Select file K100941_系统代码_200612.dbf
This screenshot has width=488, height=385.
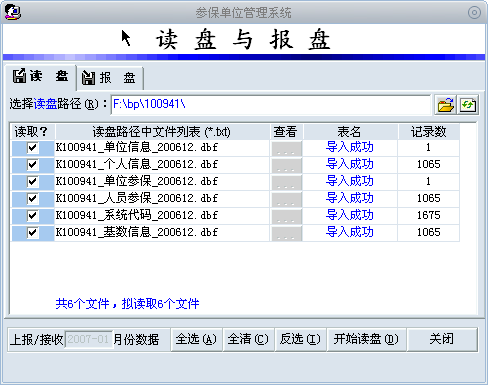click(137, 215)
